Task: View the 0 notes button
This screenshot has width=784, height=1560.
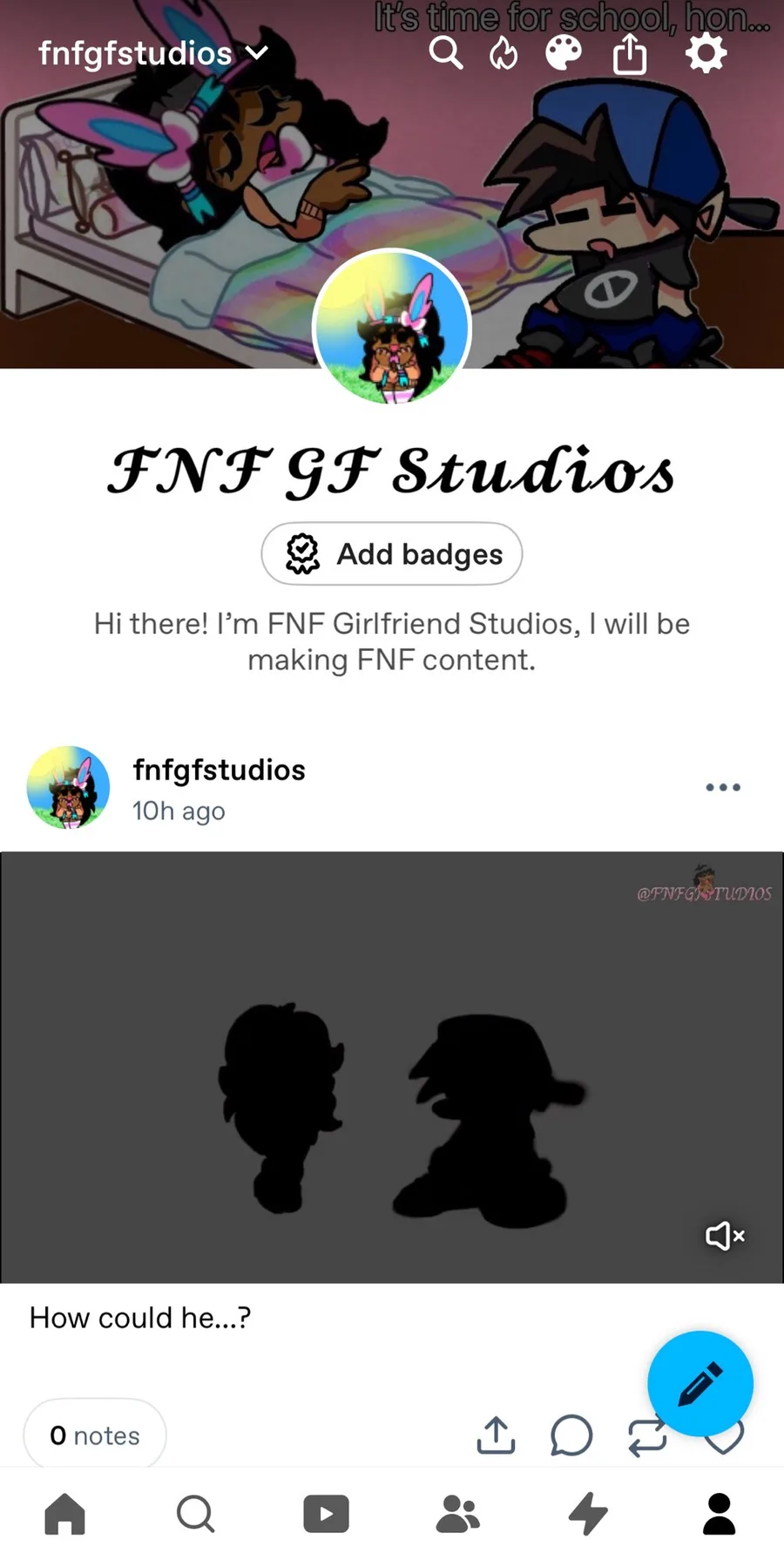Action: [95, 1435]
